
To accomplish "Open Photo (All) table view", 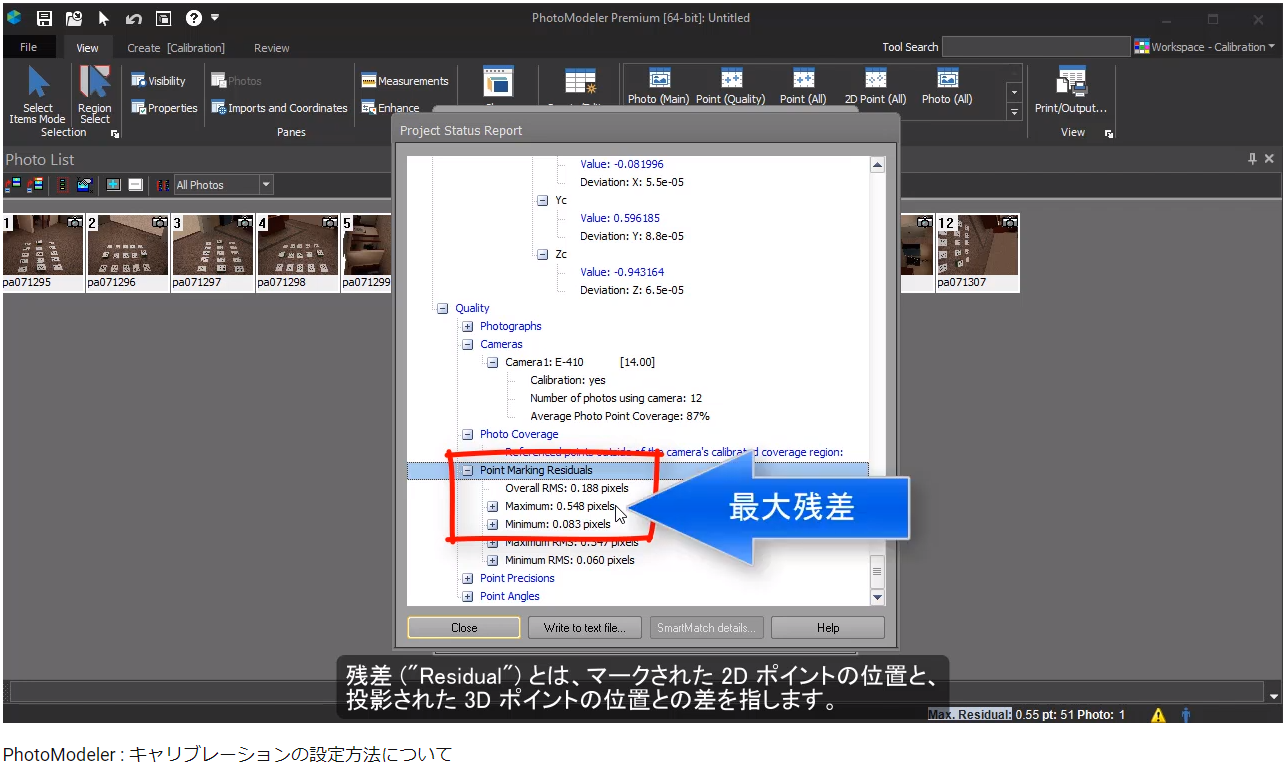I will 947,87.
